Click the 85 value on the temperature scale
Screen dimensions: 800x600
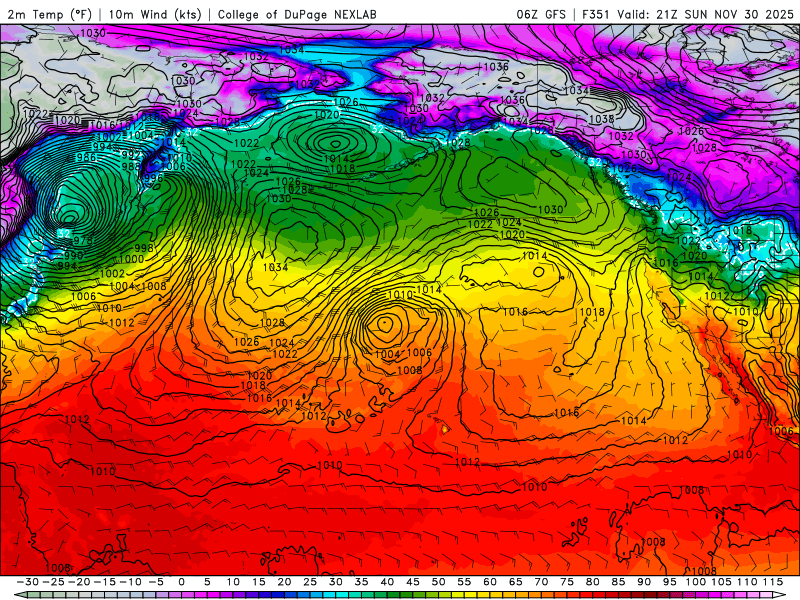[x=618, y=582]
